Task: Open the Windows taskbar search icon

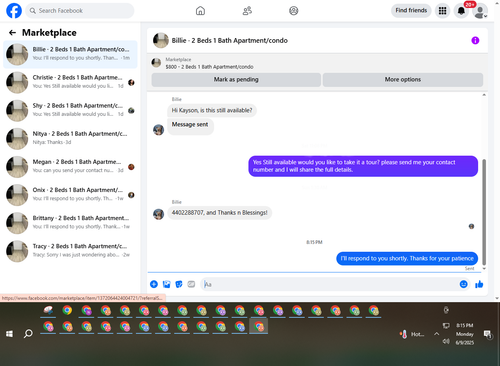Action: pyautogui.click(x=28, y=334)
